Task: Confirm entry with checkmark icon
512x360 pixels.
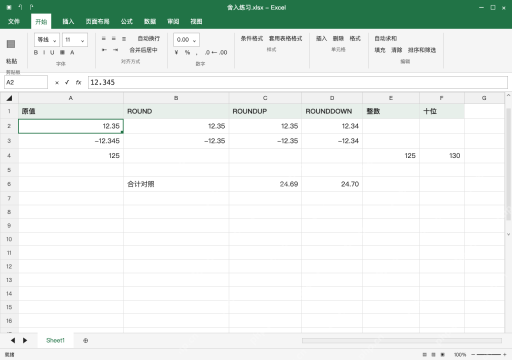Action: [x=67, y=82]
